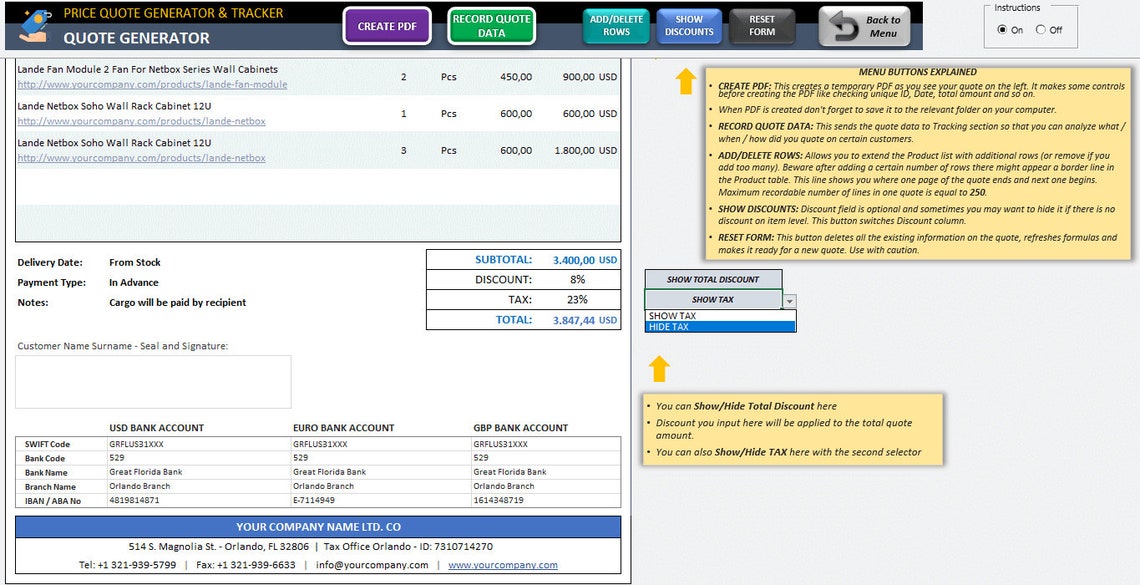Open the SHOW TAX dropdown arrow

point(789,299)
